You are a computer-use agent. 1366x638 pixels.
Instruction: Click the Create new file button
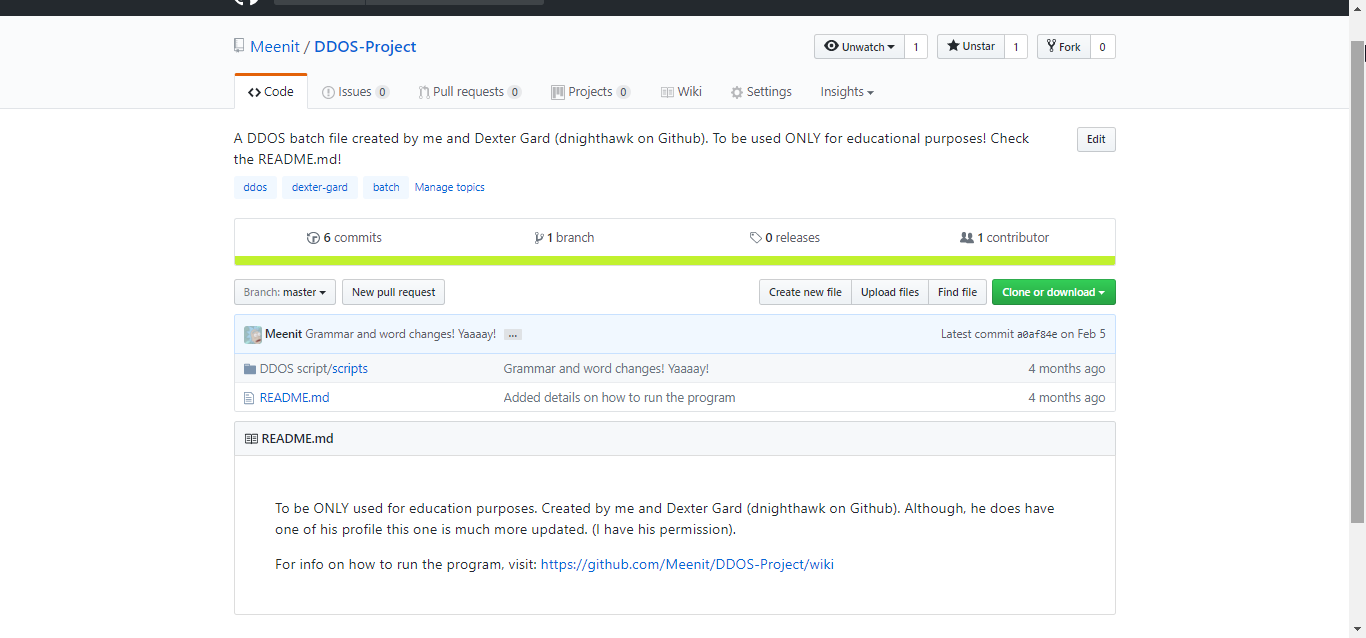805,292
